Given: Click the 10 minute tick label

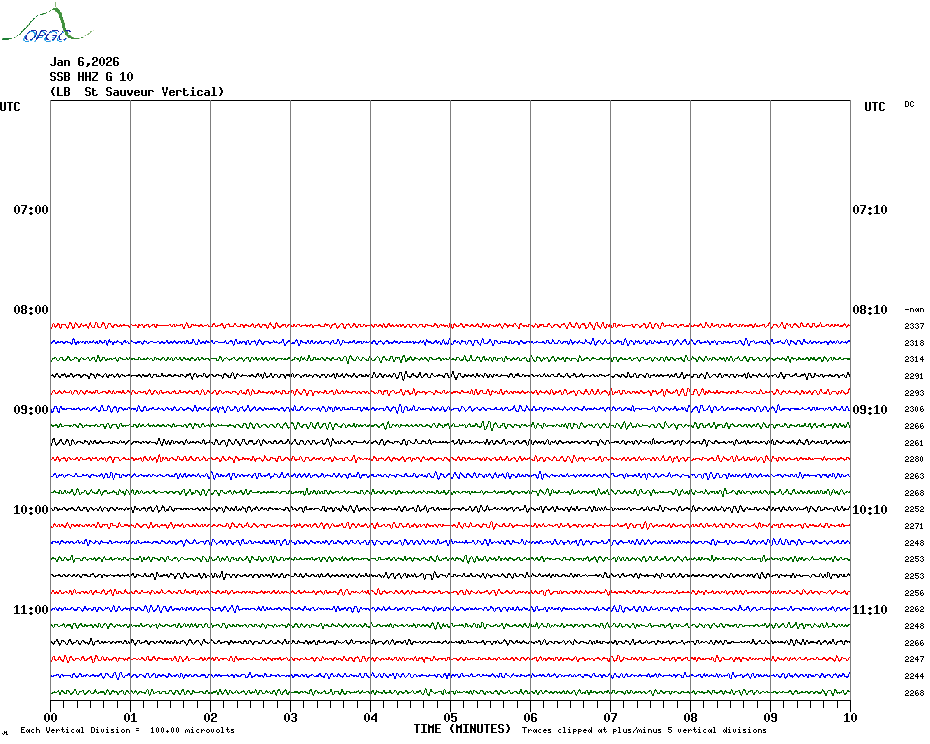Looking at the screenshot, I should pyautogui.click(x=849, y=717).
